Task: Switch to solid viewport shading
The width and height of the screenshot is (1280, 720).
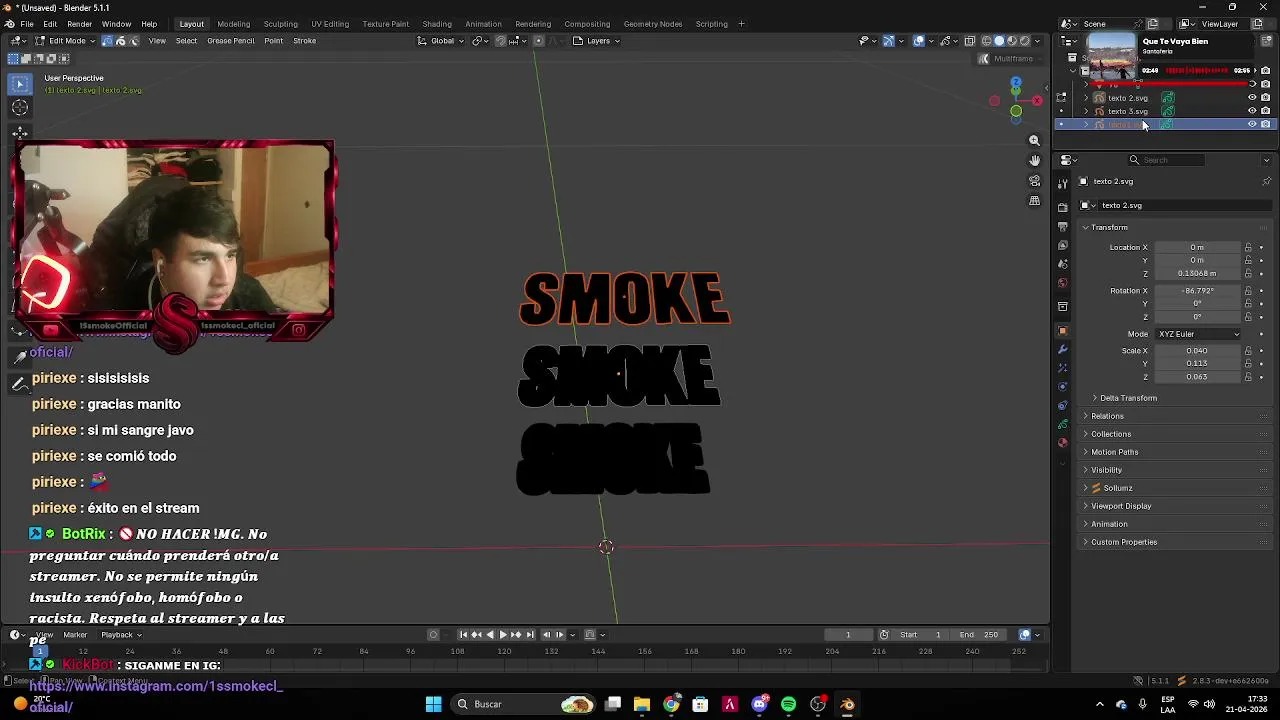Action: (998, 41)
